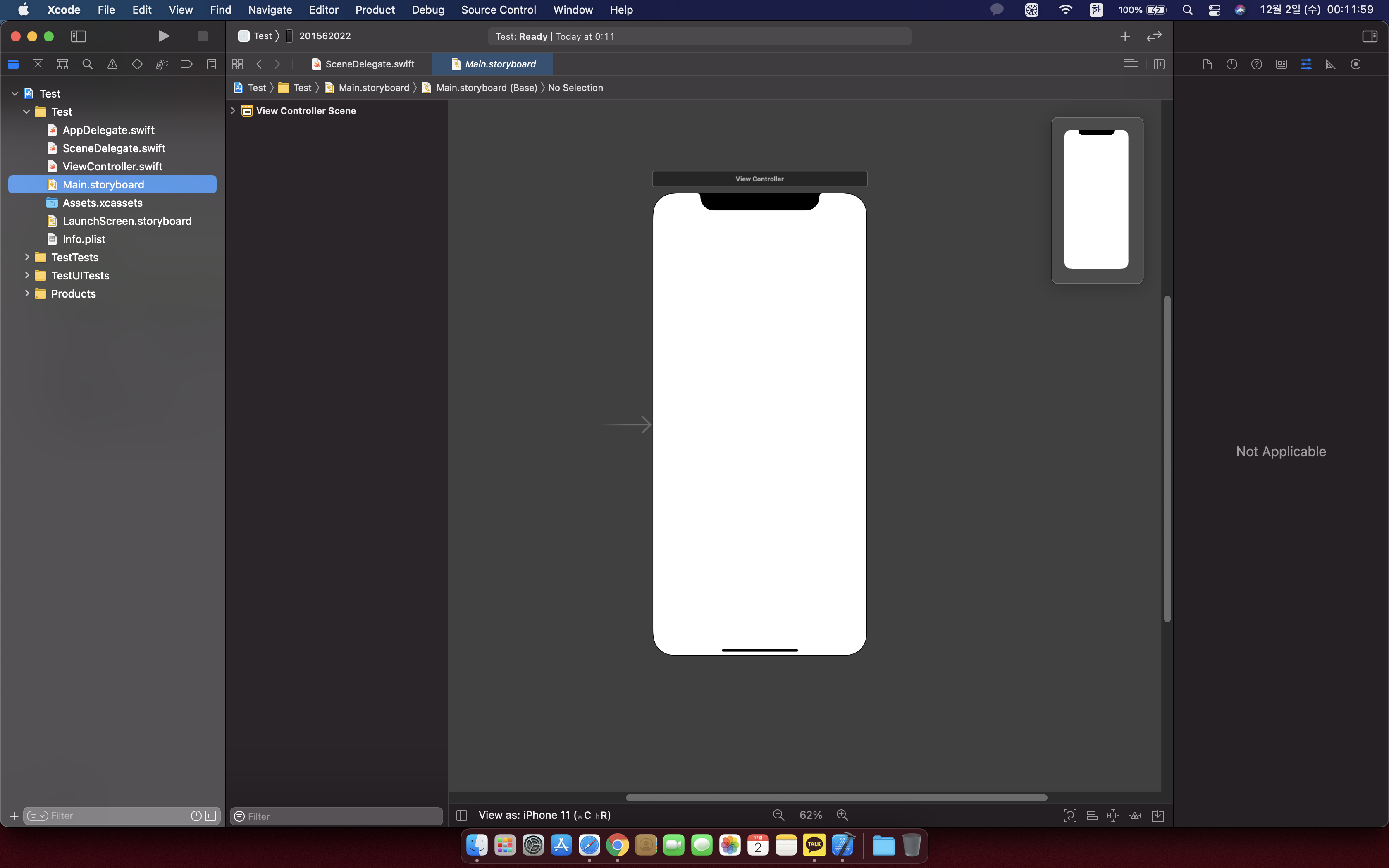Update Frames refresh button
1389x868 pixels.
[1070, 816]
